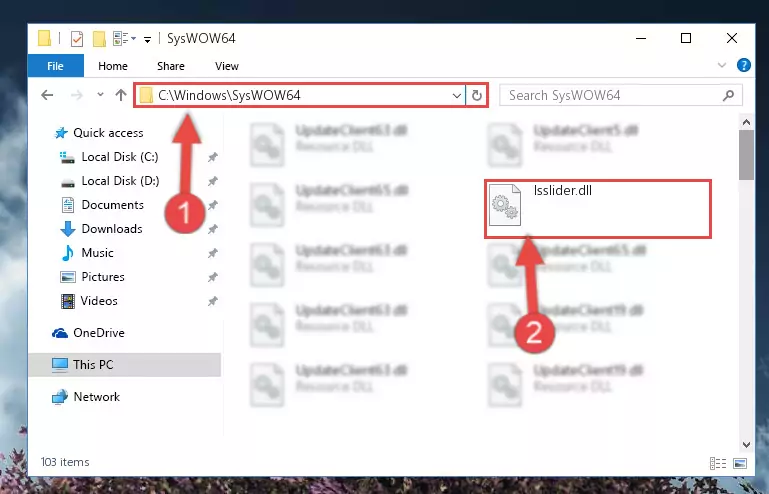This screenshot has height=494, width=769.
Task: Select This PC in navigation pane
Action: coord(125,365)
